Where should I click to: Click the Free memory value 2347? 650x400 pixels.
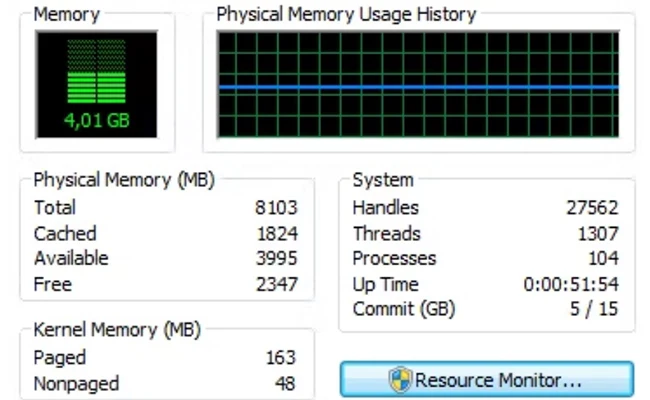click(276, 284)
